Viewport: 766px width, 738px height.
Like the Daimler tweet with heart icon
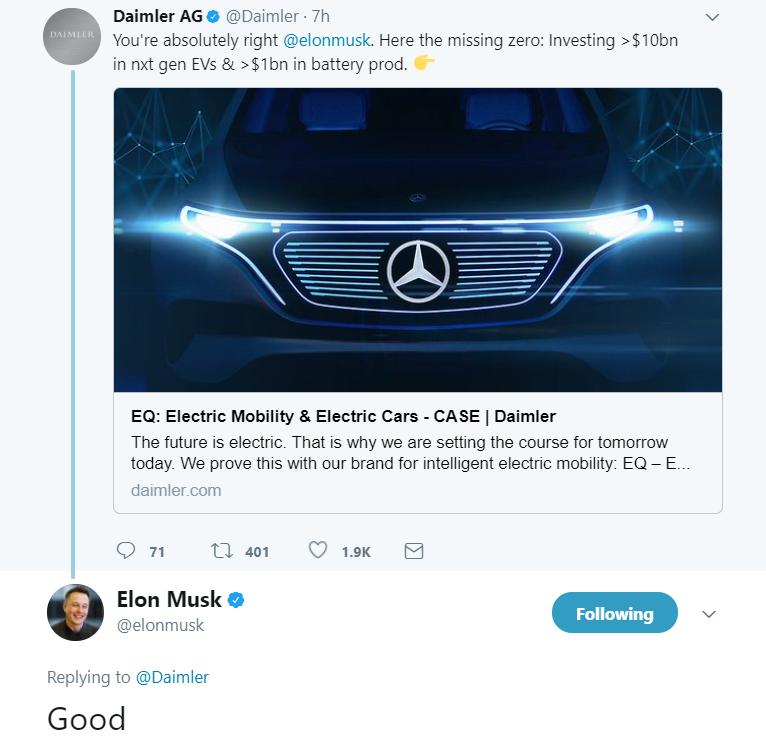[317, 550]
